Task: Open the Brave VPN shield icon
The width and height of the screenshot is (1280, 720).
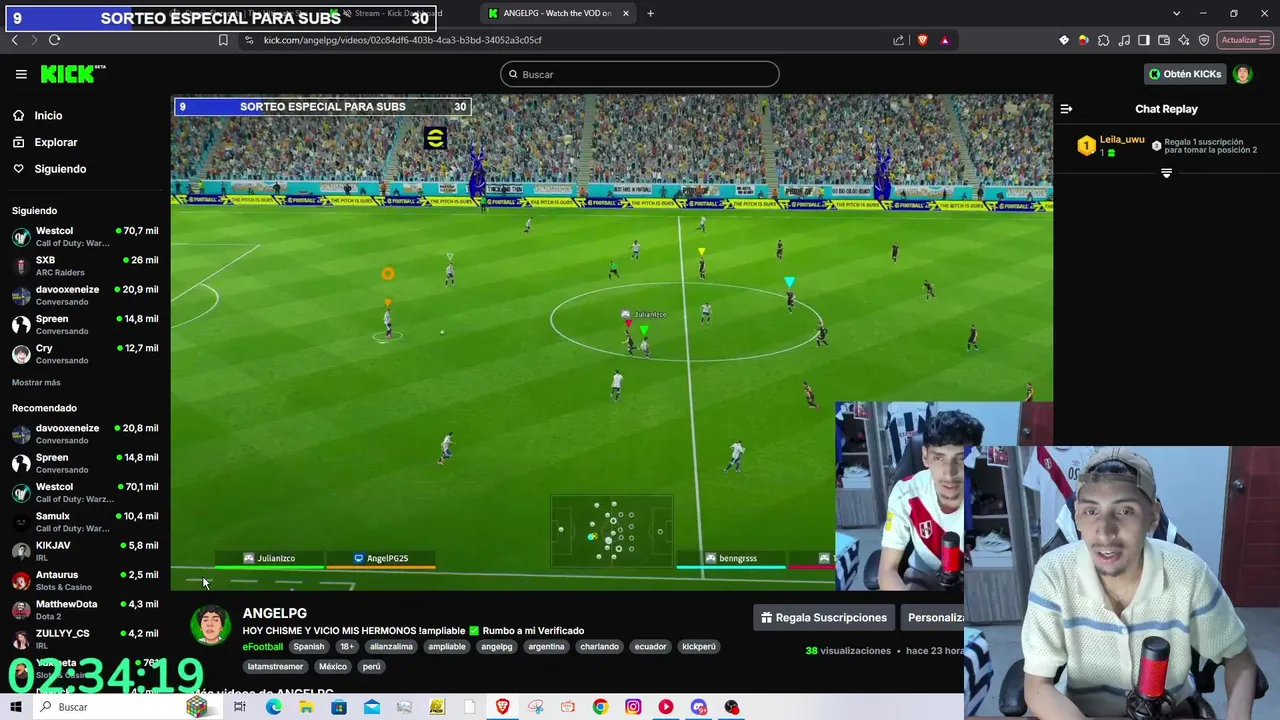Action: pos(1204,40)
